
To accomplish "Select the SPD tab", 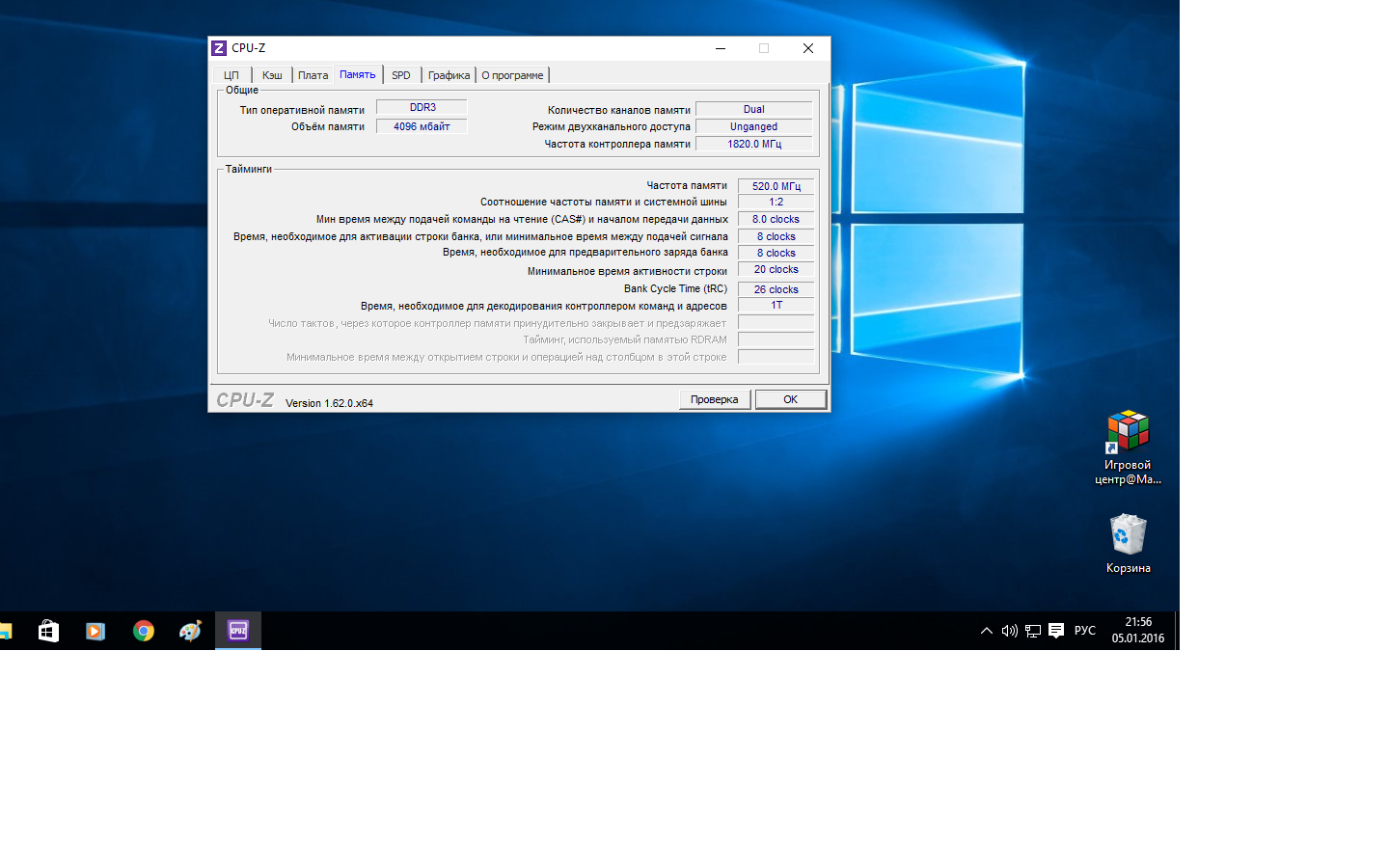I will coord(401,75).
